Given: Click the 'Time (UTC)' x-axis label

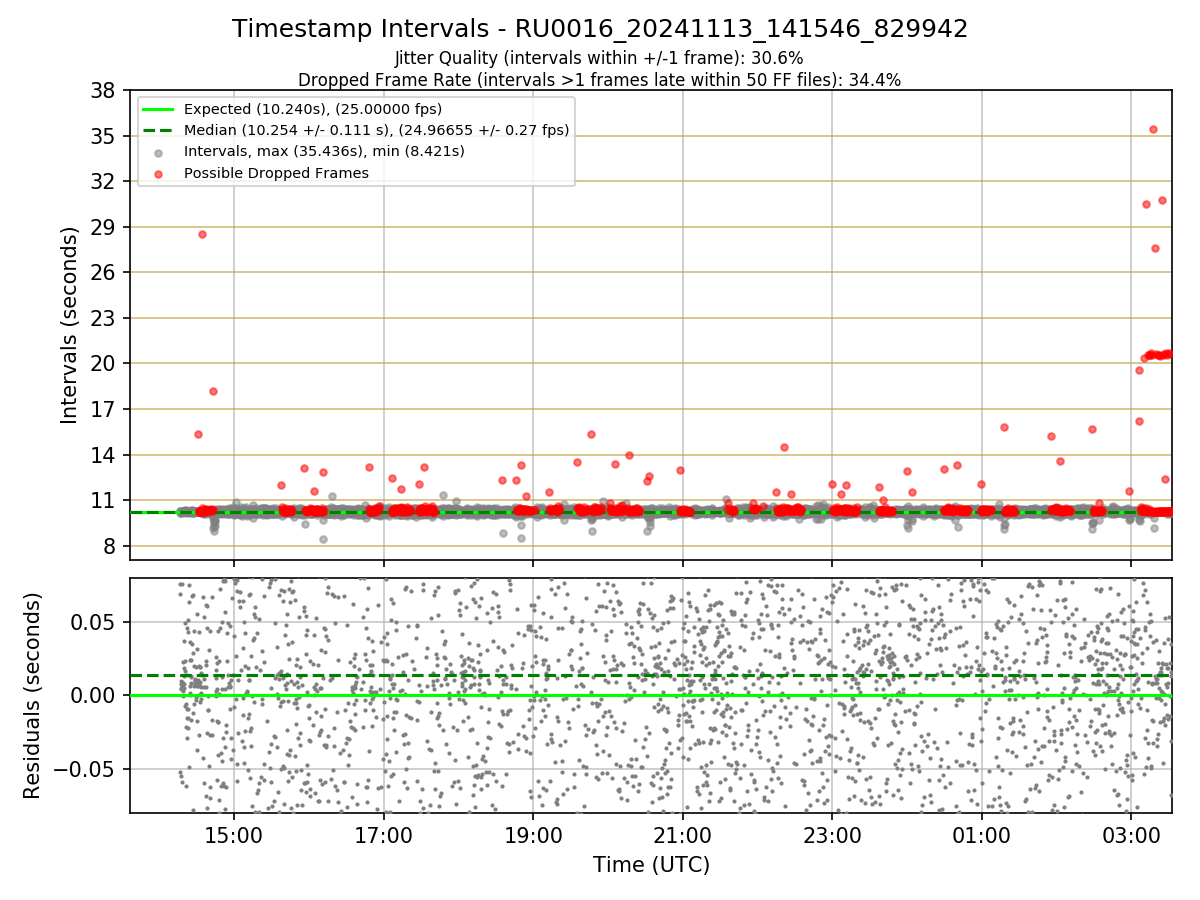Looking at the screenshot, I should (x=651, y=865).
